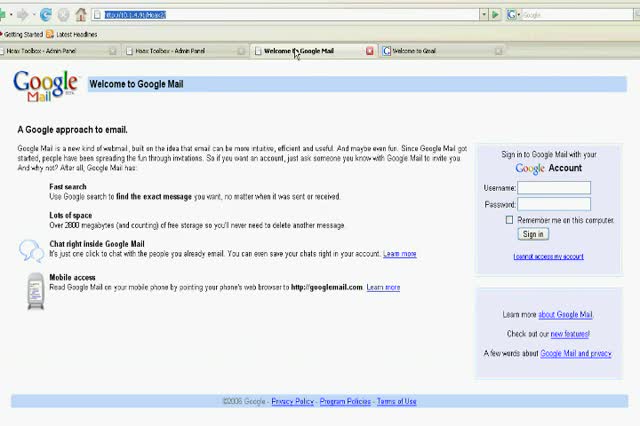Click the mobile phone icon
Screen dimensions: 640x426
(x=36, y=291)
